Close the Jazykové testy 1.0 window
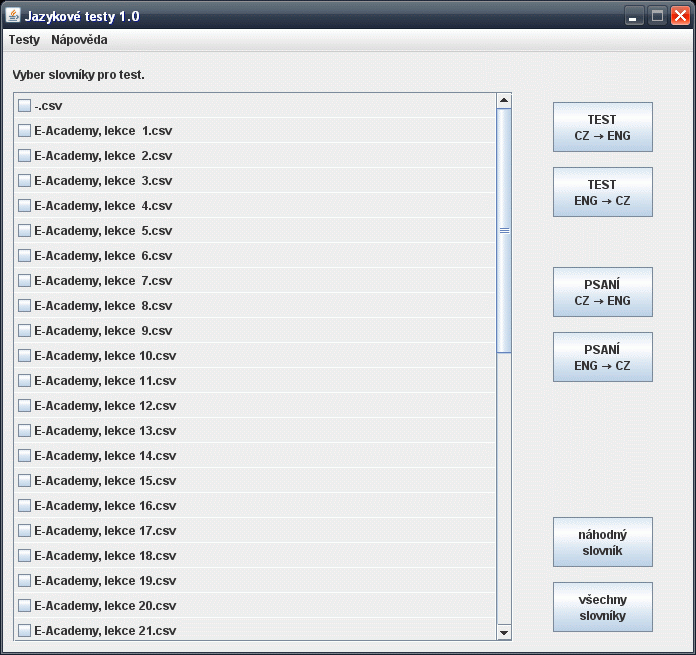Viewport: 696px width, 655px height. pyautogui.click(x=680, y=16)
